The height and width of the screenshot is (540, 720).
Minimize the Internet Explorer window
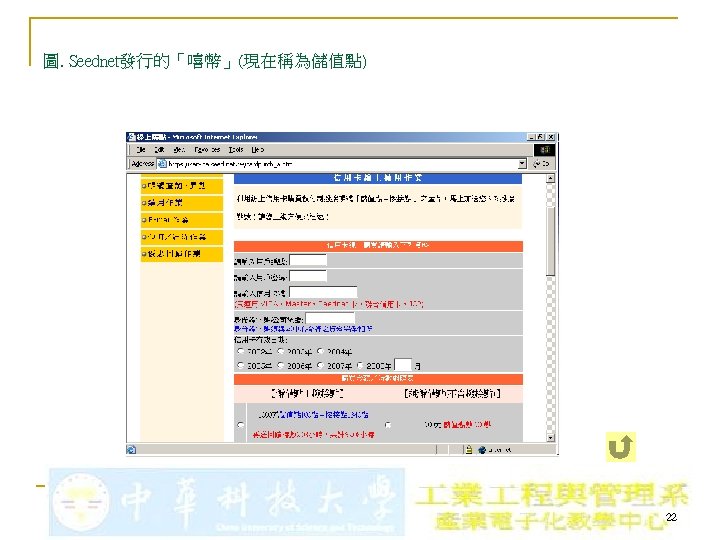click(x=531, y=137)
